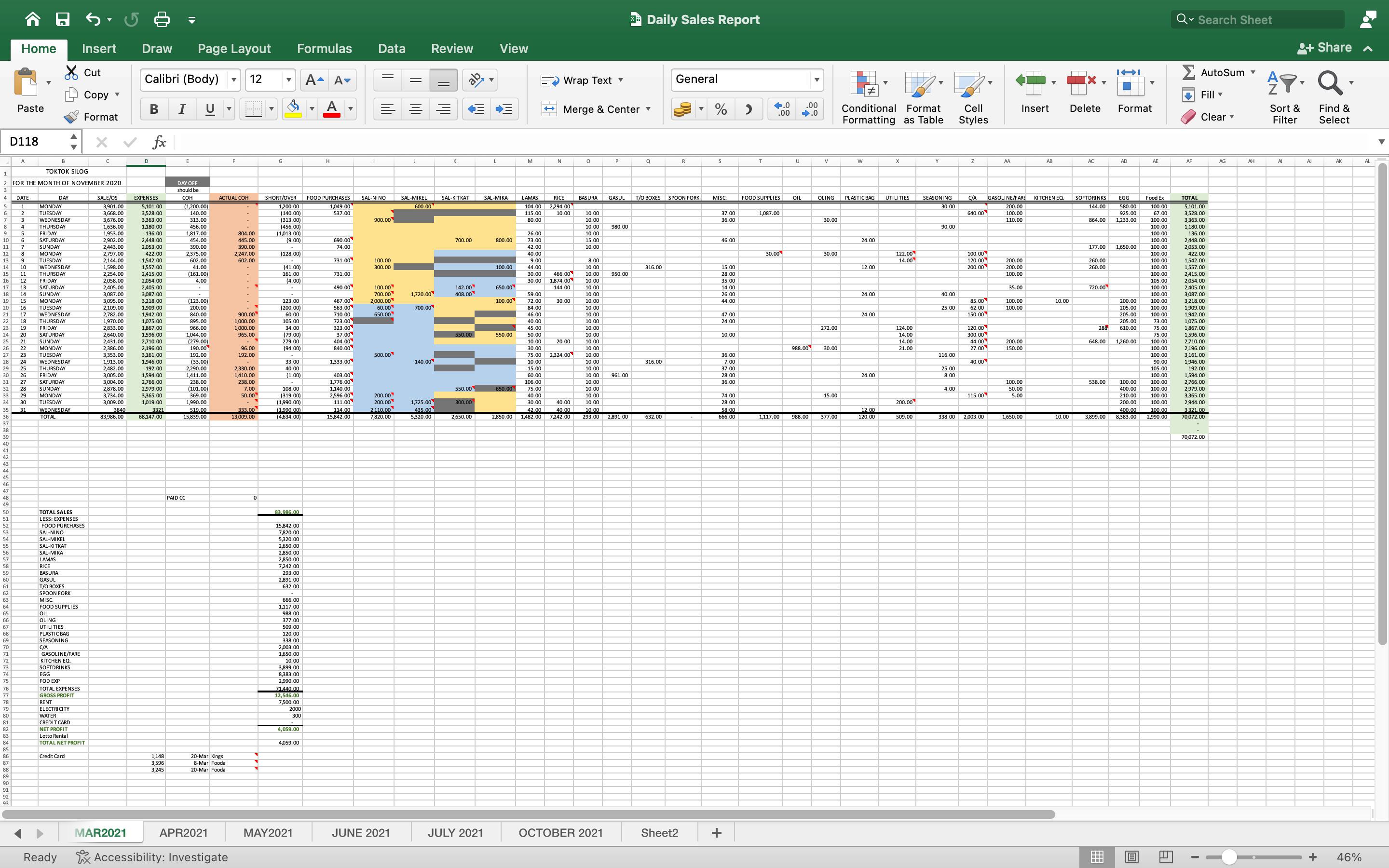Add a new sheet with plus button
1389x868 pixels.
[716, 833]
